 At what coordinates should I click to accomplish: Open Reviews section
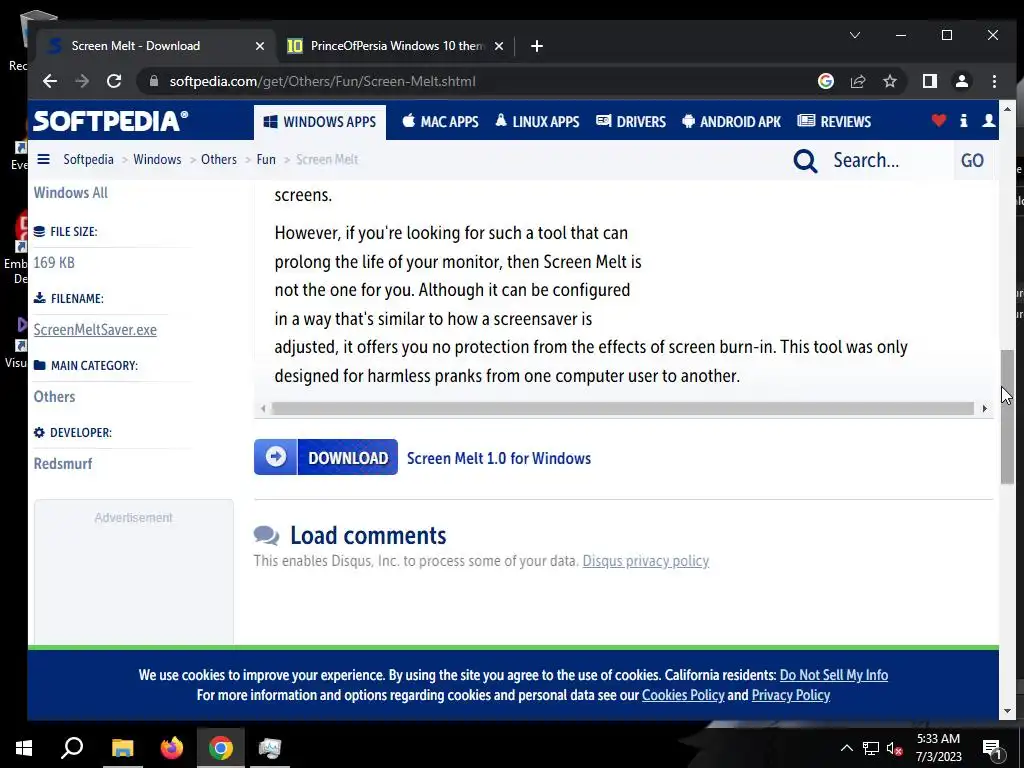pyautogui.click(x=834, y=122)
